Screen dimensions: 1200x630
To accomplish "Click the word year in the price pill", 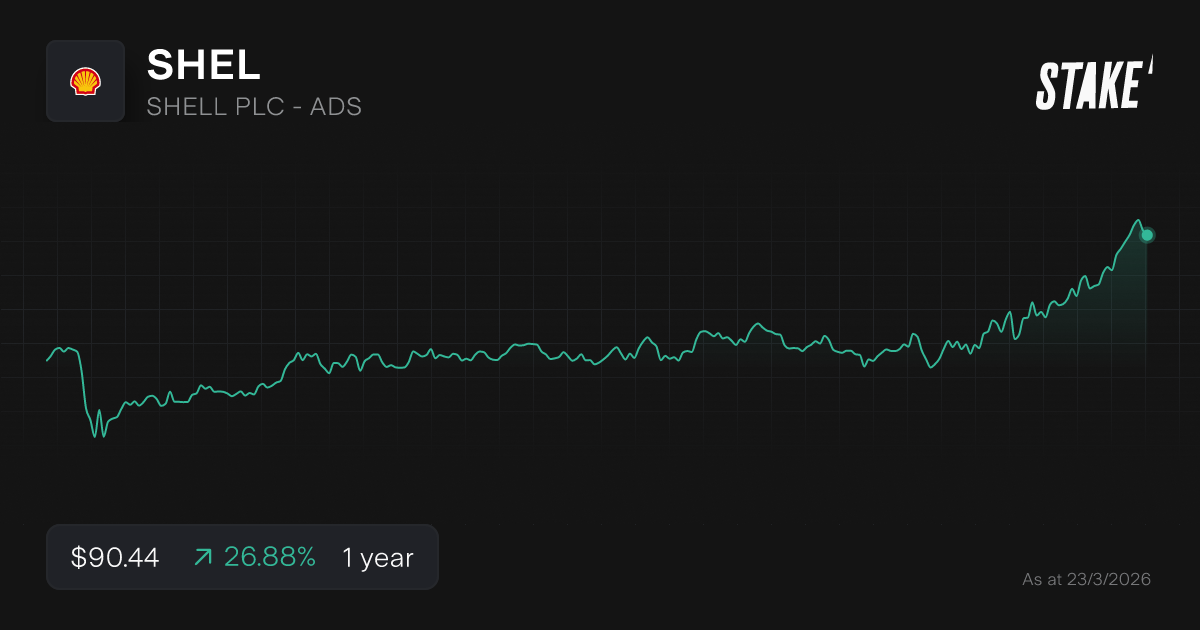I will (x=386, y=558).
